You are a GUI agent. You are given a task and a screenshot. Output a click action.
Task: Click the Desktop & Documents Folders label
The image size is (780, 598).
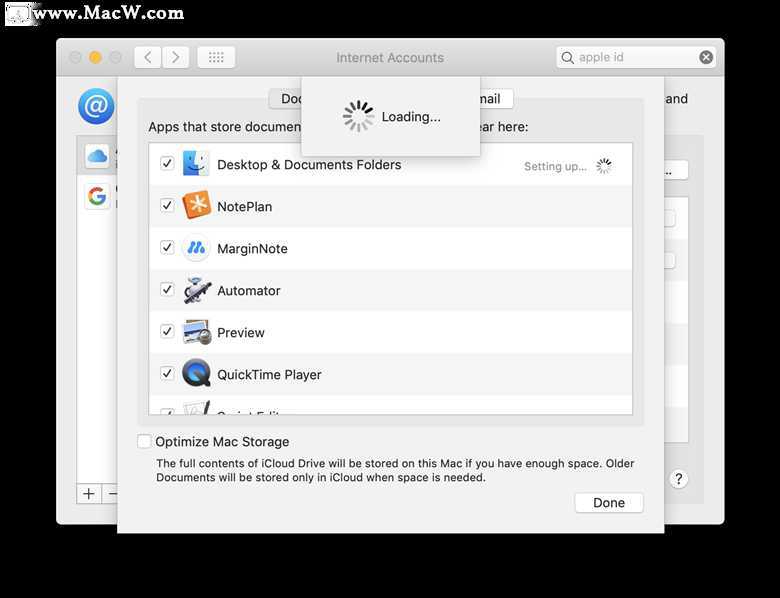309,165
